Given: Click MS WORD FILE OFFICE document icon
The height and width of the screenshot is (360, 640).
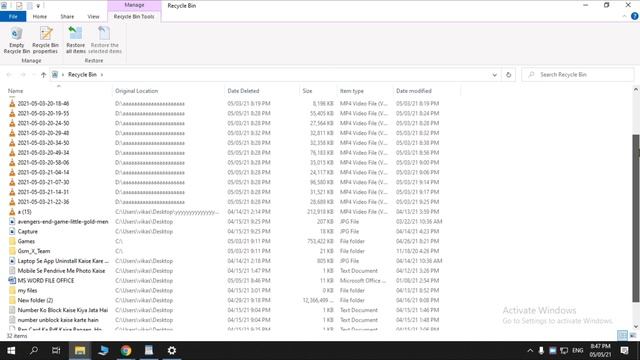Looking at the screenshot, I should click(x=12, y=280).
